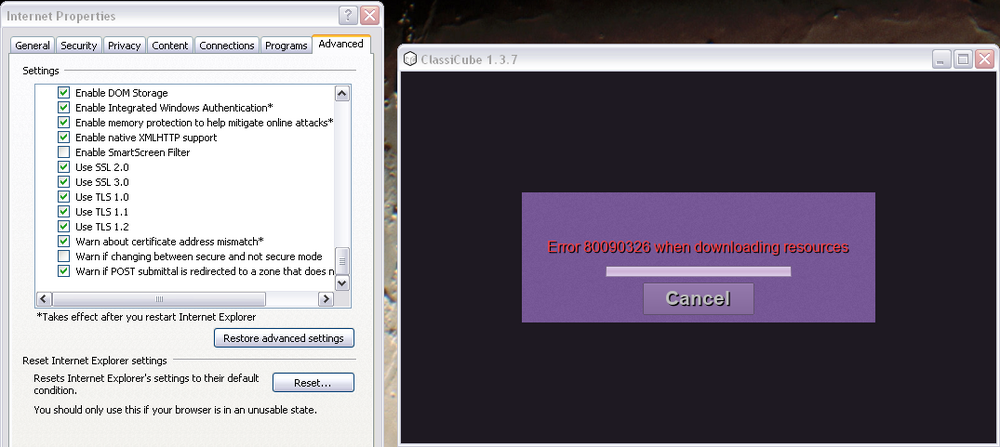Switch to the Content tab
Viewport: 1000px width, 447px height.
pos(170,45)
